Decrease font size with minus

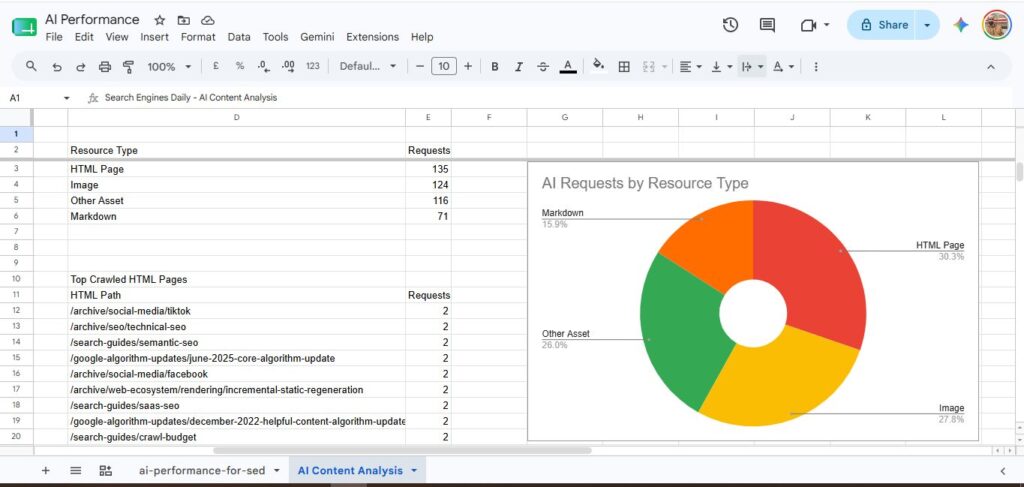pyautogui.click(x=420, y=66)
